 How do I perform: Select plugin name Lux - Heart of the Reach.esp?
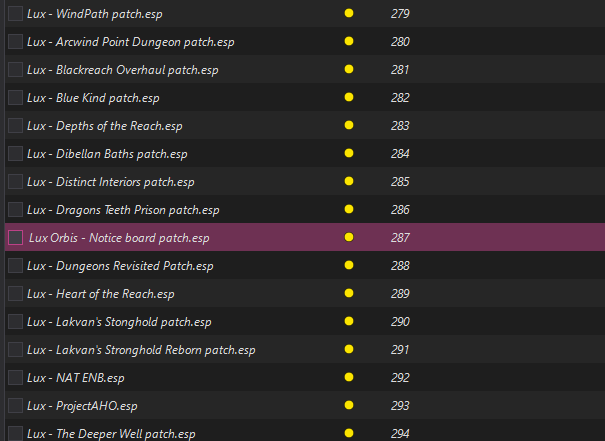pyautogui.click(x=101, y=294)
